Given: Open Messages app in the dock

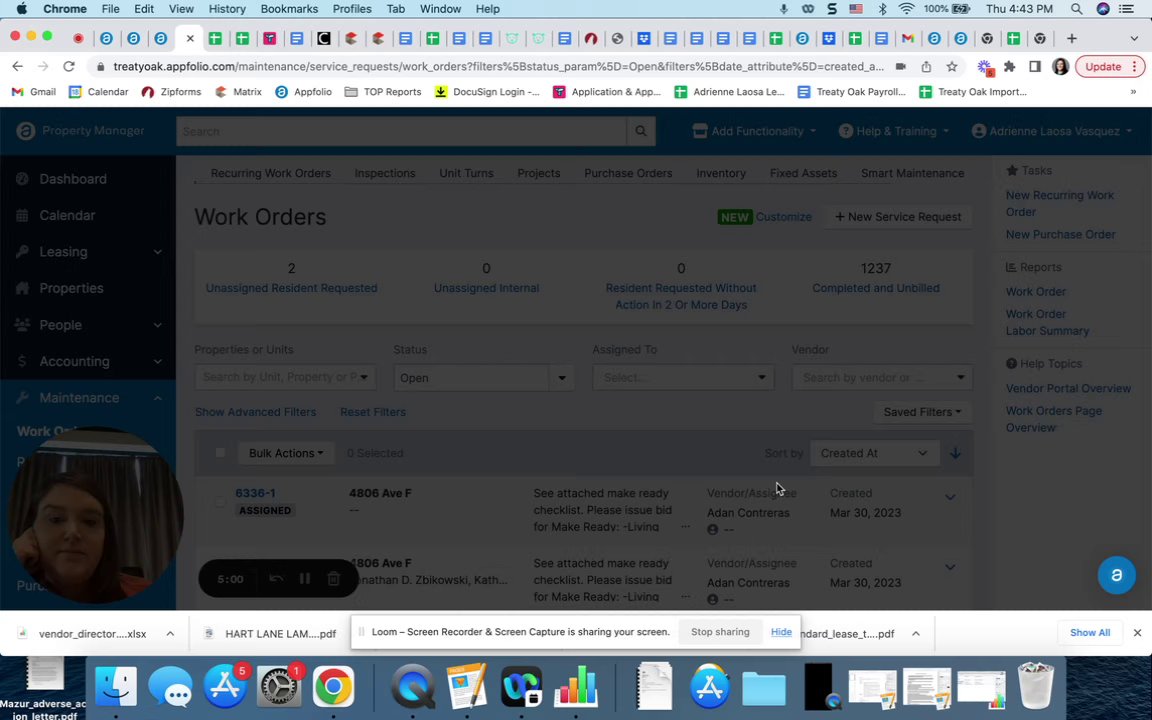Looking at the screenshot, I should (x=170, y=687).
